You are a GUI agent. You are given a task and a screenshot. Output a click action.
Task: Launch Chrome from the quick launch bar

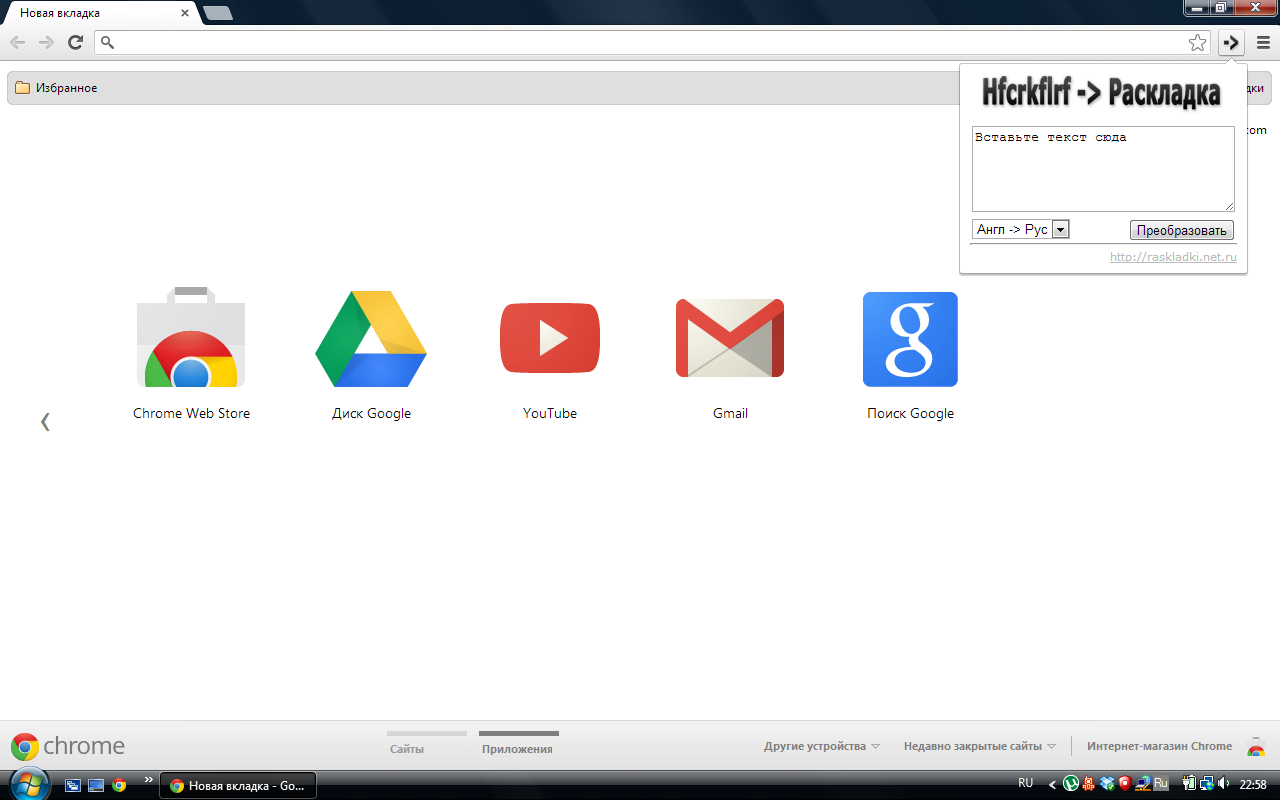tap(119, 785)
